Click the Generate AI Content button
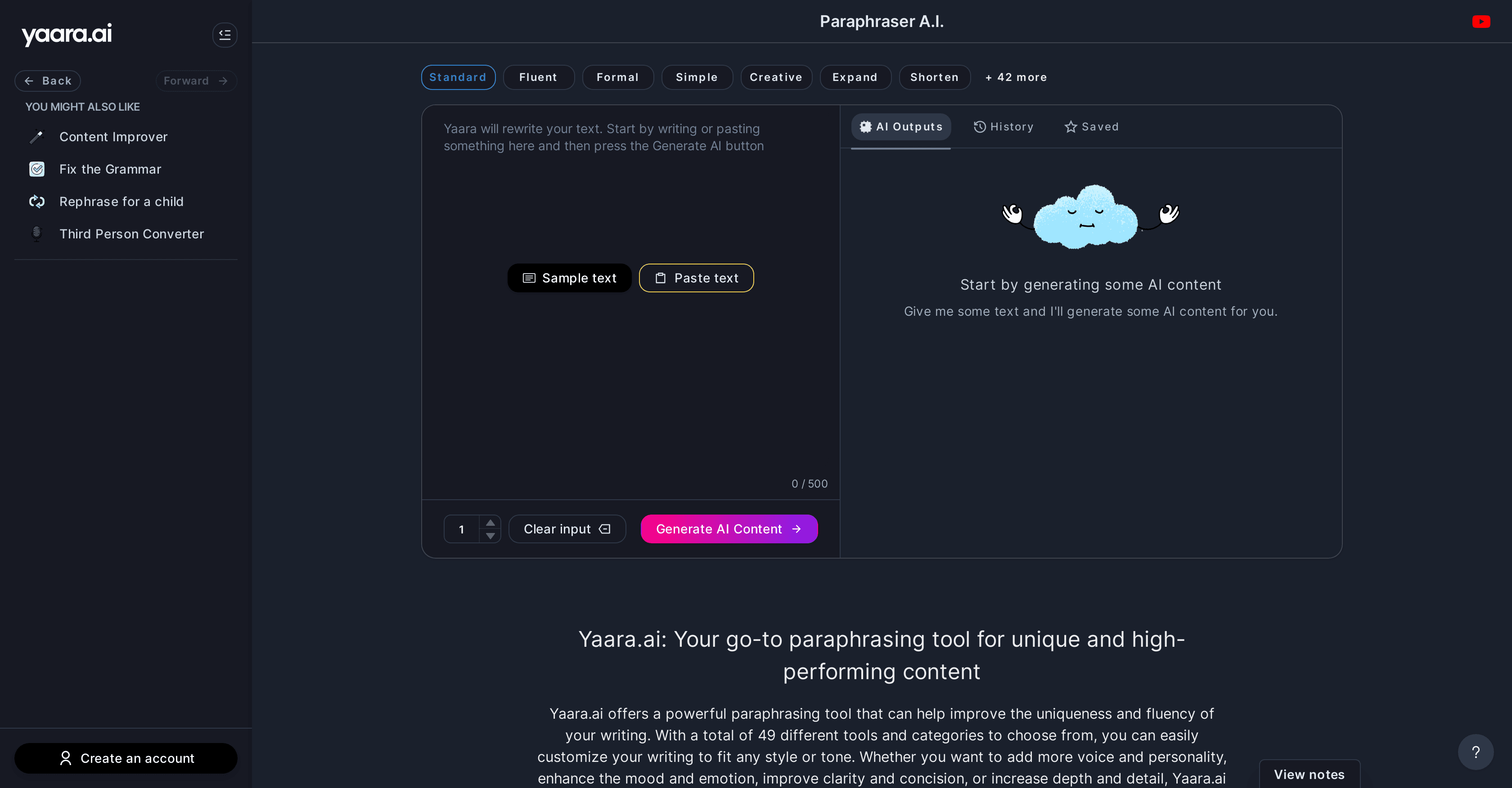Image resolution: width=1512 pixels, height=788 pixels. coord(729,528)
